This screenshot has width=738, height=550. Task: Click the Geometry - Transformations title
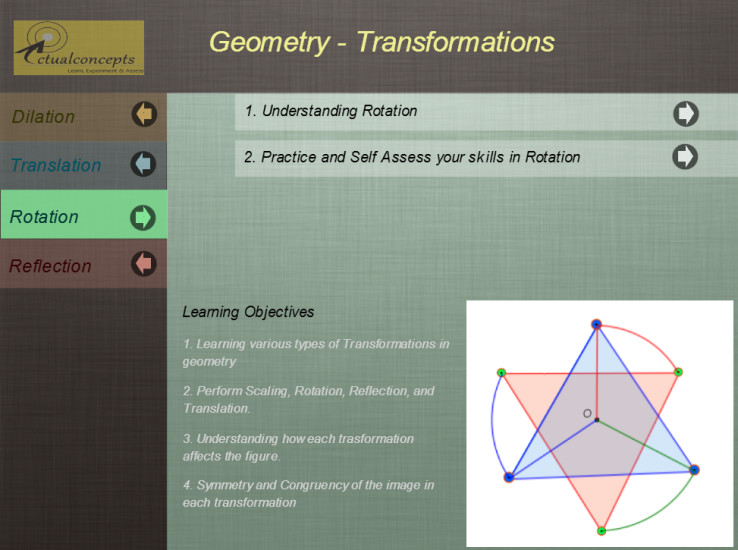pyautogui.click(x=381, y=42)
